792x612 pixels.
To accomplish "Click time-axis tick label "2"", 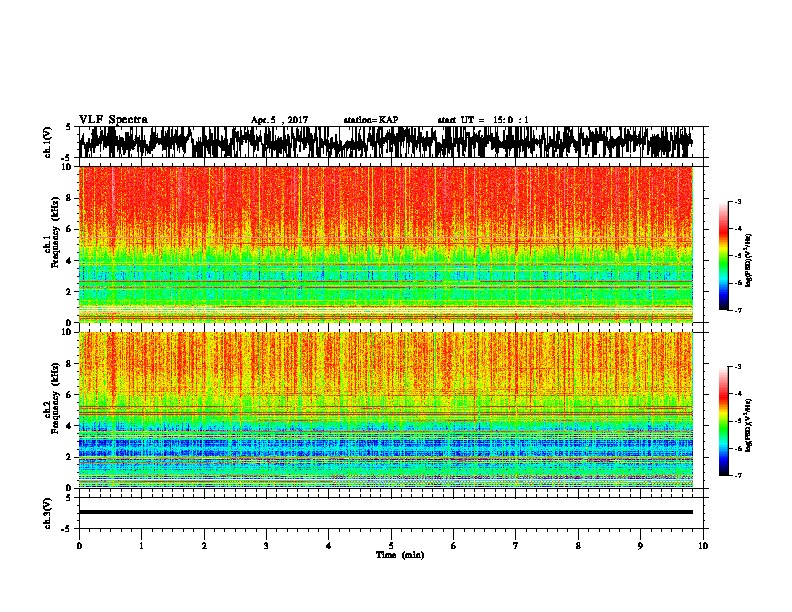I will [204, 545].
